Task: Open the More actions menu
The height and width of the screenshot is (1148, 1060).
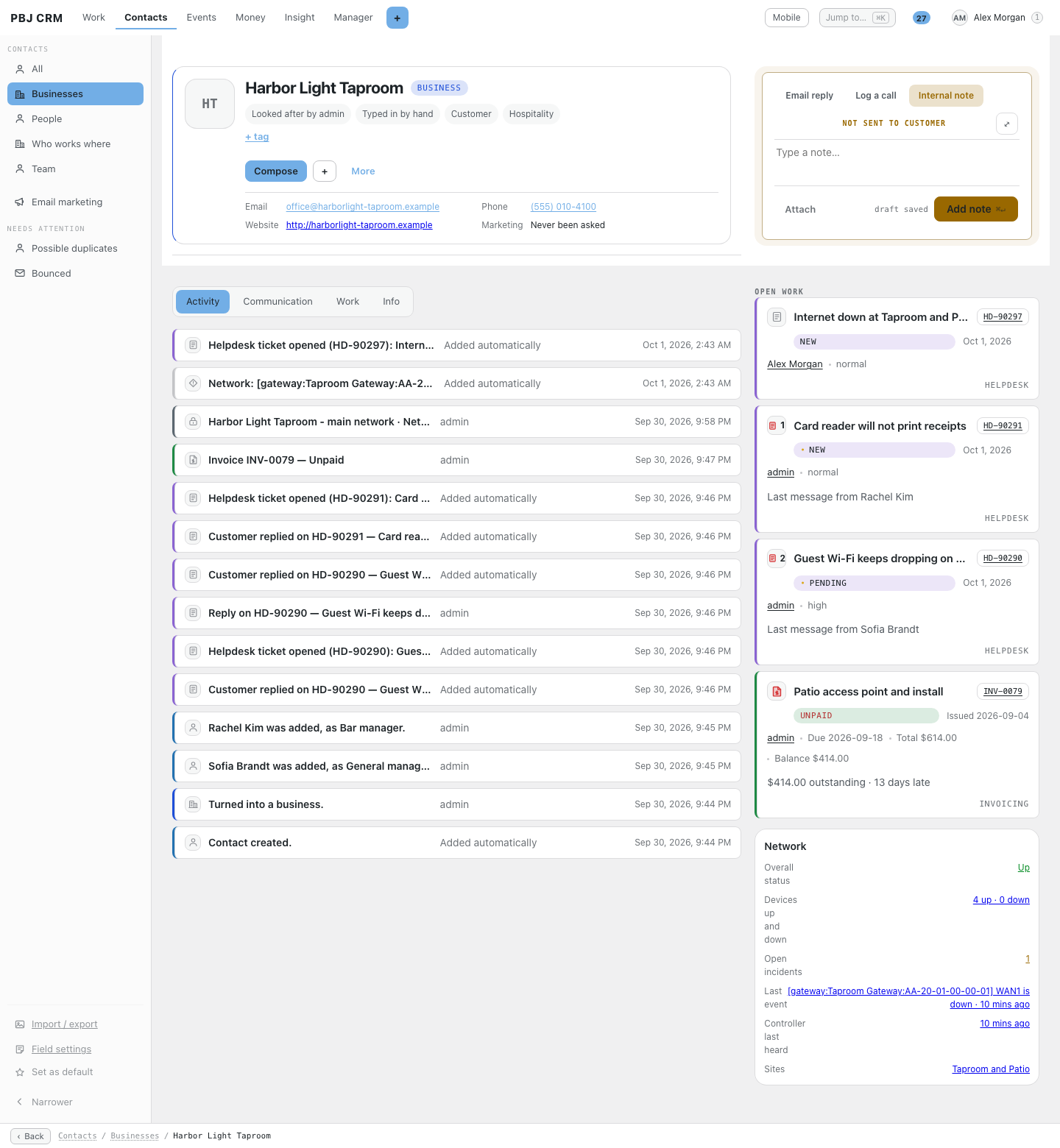Action: [x=363, y=171]
